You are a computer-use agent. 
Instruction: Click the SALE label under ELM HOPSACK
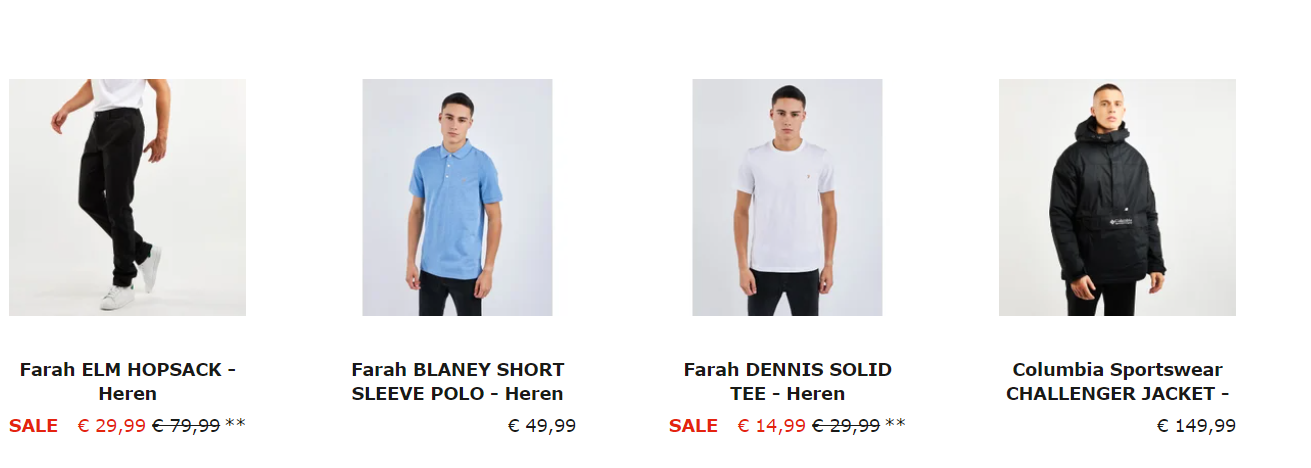tap(33, 426)
